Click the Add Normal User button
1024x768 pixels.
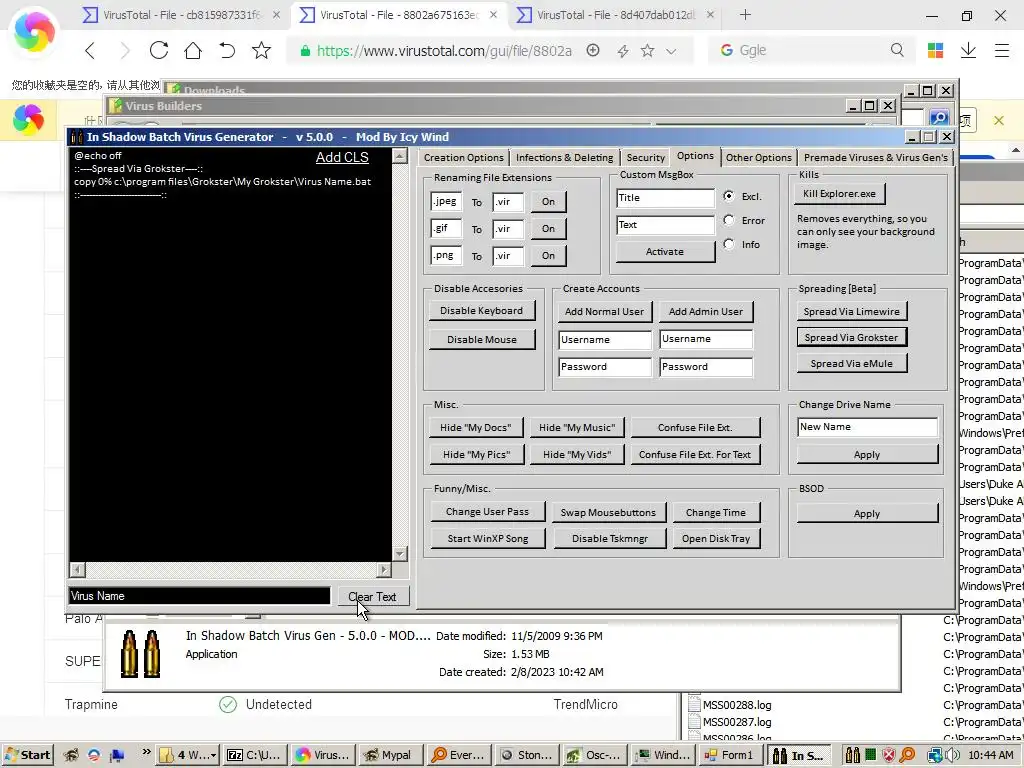click(x=604, y=312)
